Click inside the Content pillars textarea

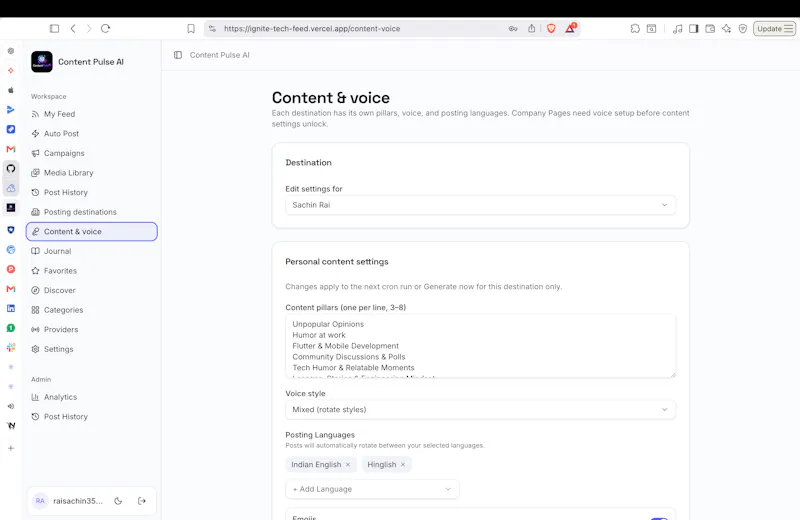tap(480, 346)
